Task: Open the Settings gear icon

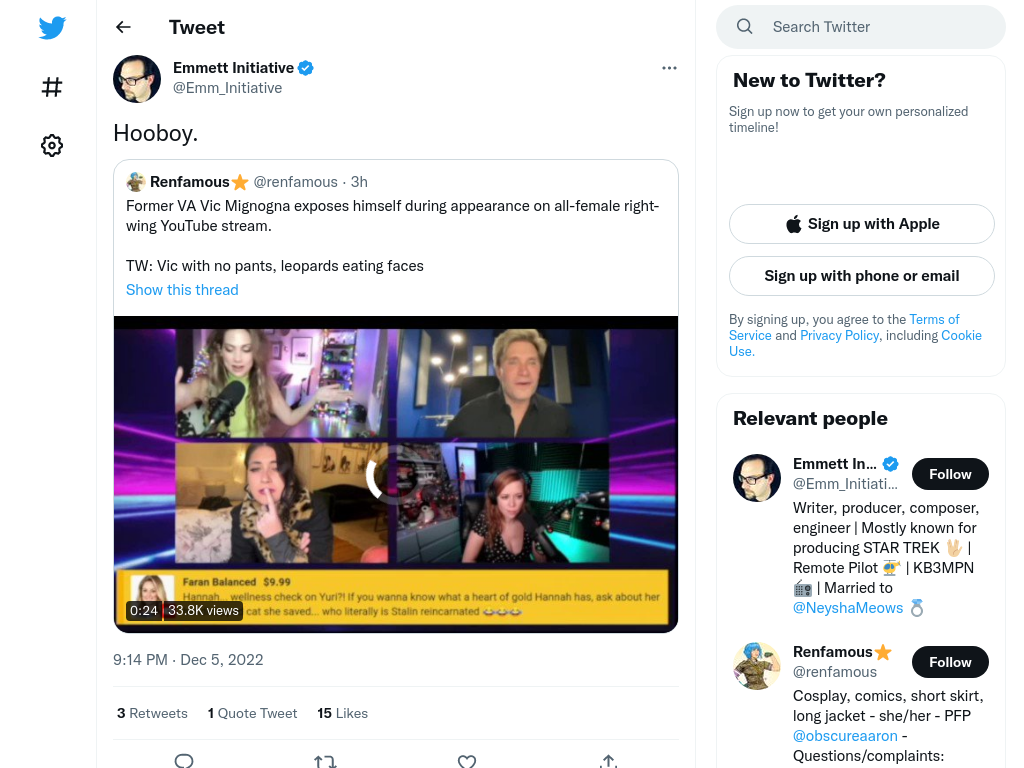Action: [52, 145]
